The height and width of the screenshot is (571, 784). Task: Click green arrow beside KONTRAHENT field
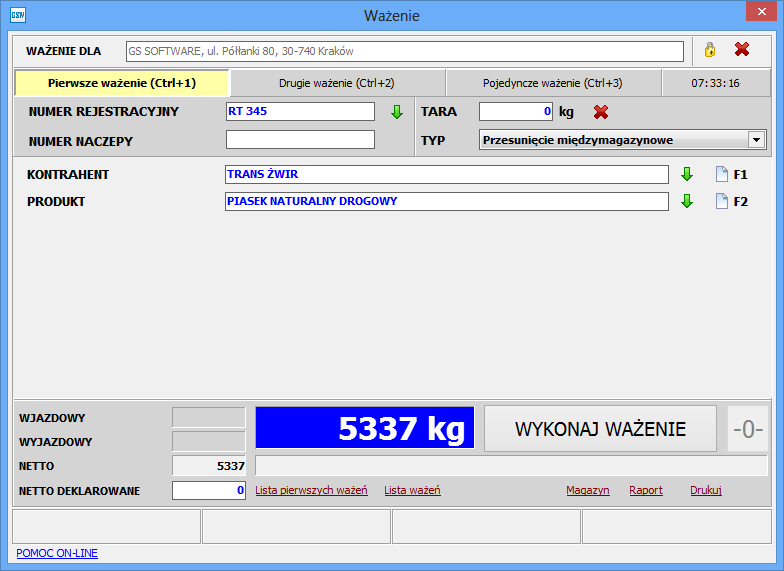687,174
